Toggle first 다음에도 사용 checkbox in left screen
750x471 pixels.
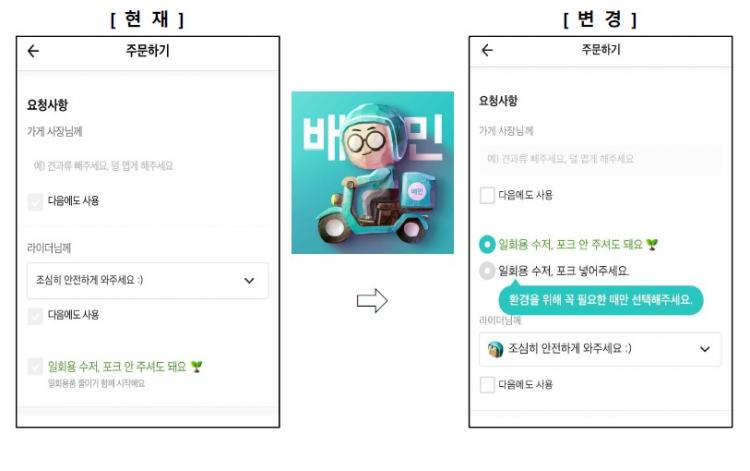click(x=35, y=201)
